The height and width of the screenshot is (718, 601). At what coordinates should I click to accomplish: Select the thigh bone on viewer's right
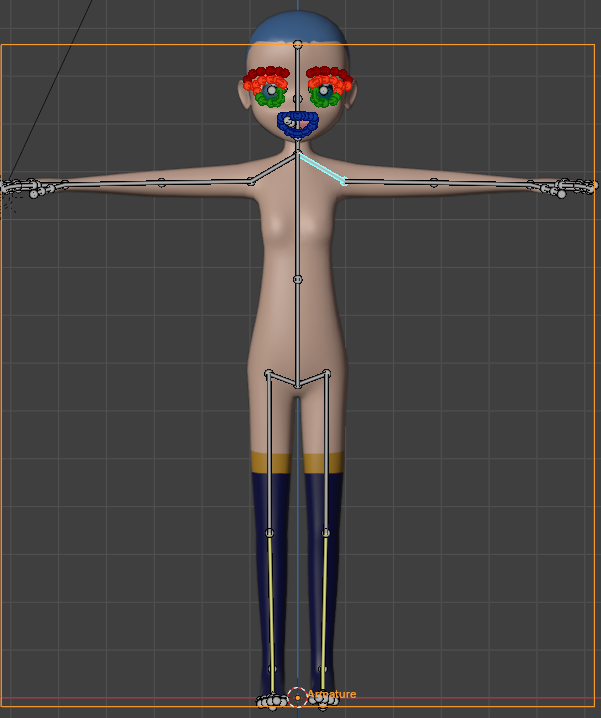coord(326,453)
